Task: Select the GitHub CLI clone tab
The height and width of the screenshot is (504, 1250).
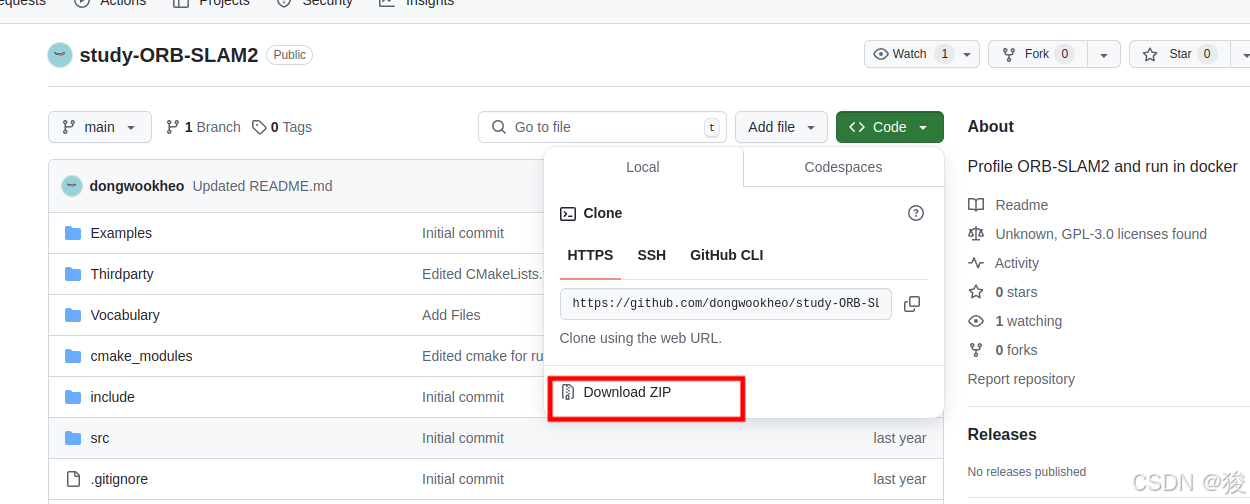Action: click(727, 255)
